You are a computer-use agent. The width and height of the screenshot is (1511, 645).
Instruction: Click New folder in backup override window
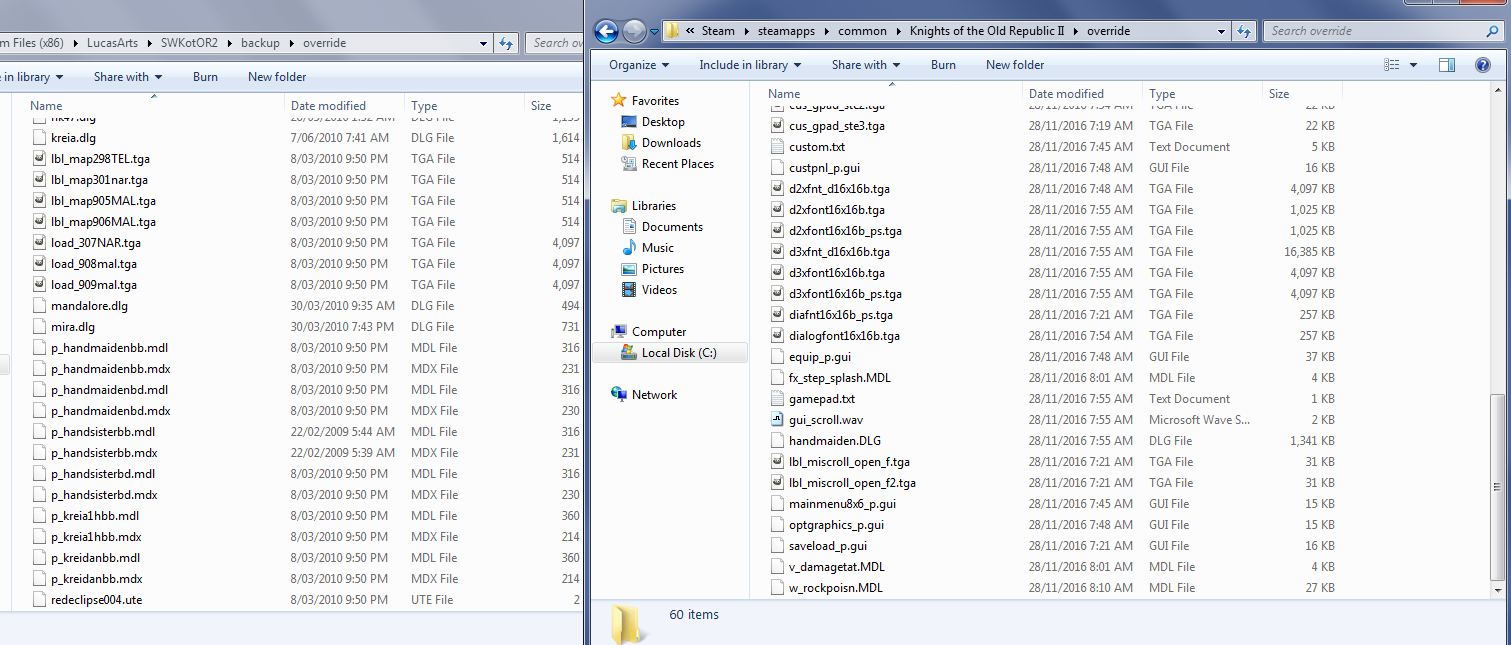point(277,77)
